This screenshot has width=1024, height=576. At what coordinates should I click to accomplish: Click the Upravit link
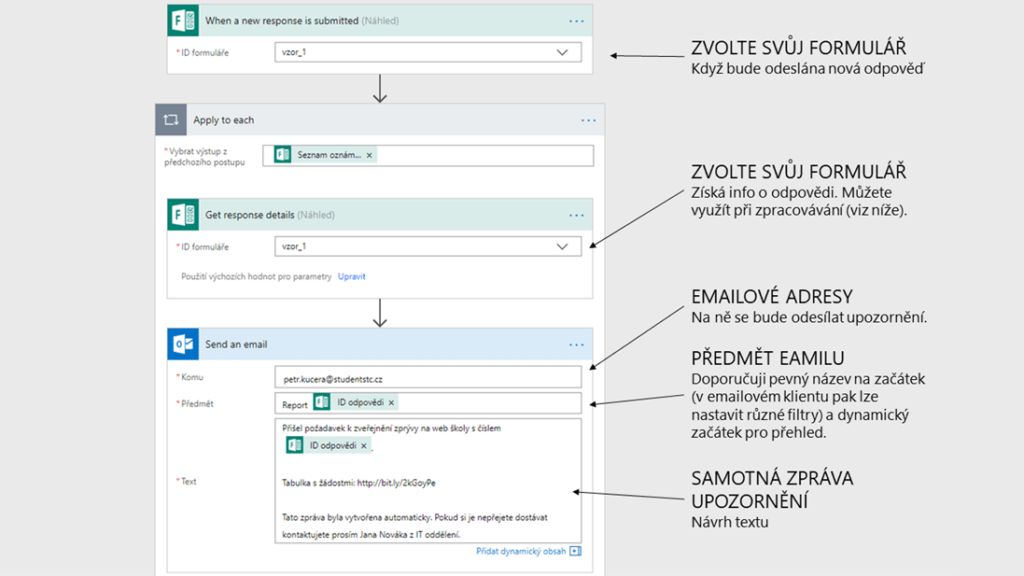pos(351,275)
